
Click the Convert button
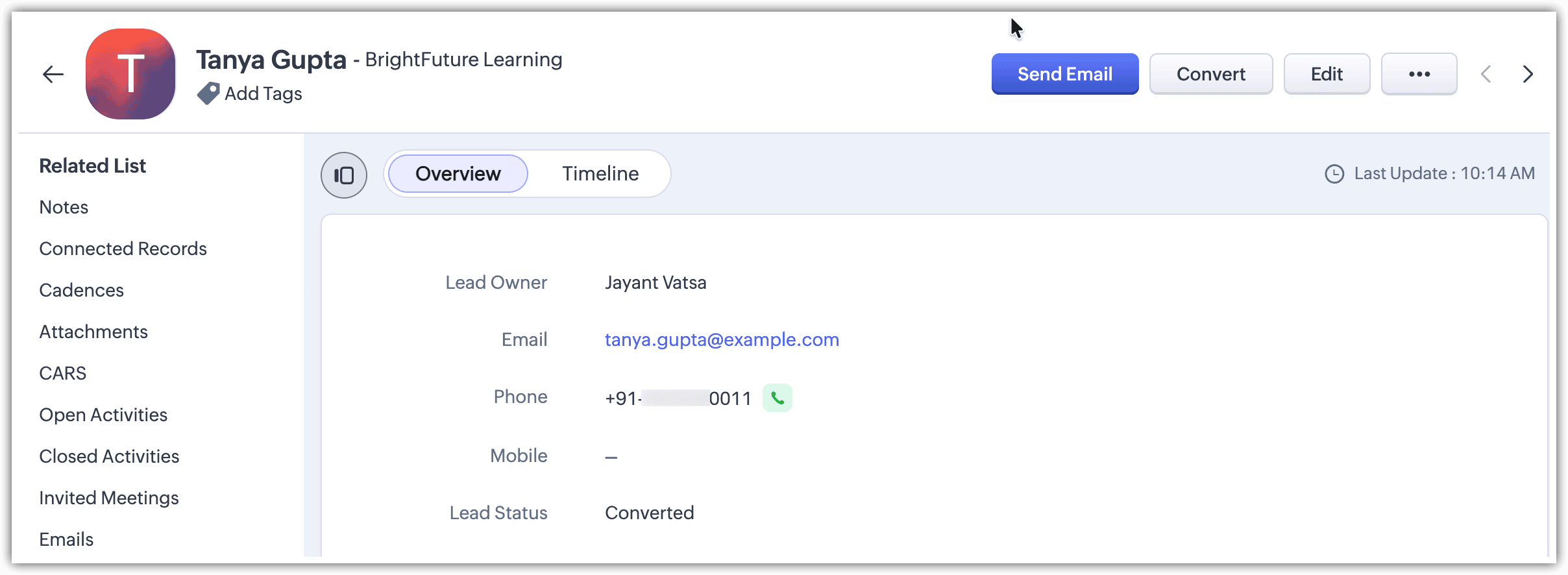tap(1210, 74)
